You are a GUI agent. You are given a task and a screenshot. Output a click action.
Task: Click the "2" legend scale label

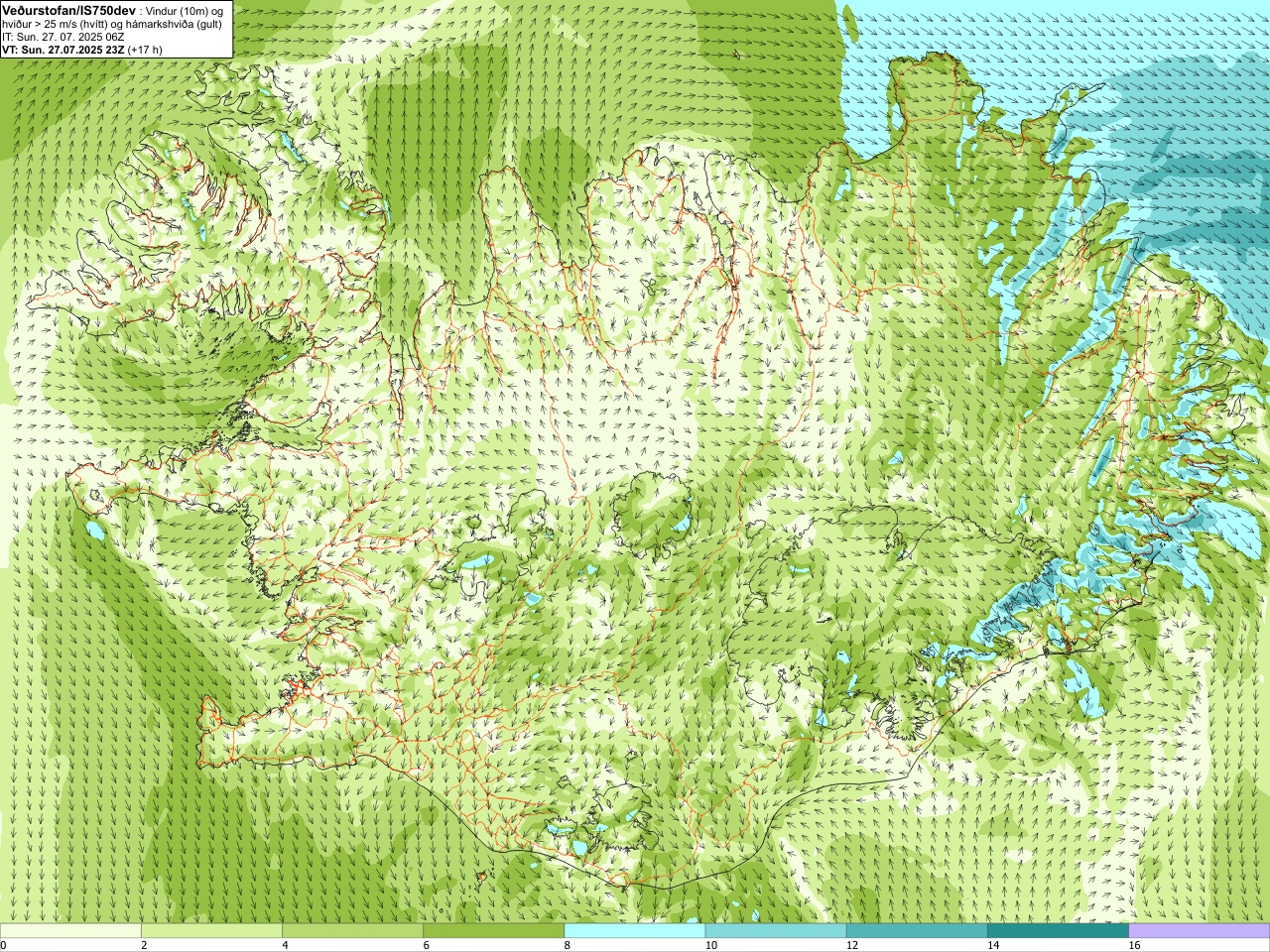[144, 945]
